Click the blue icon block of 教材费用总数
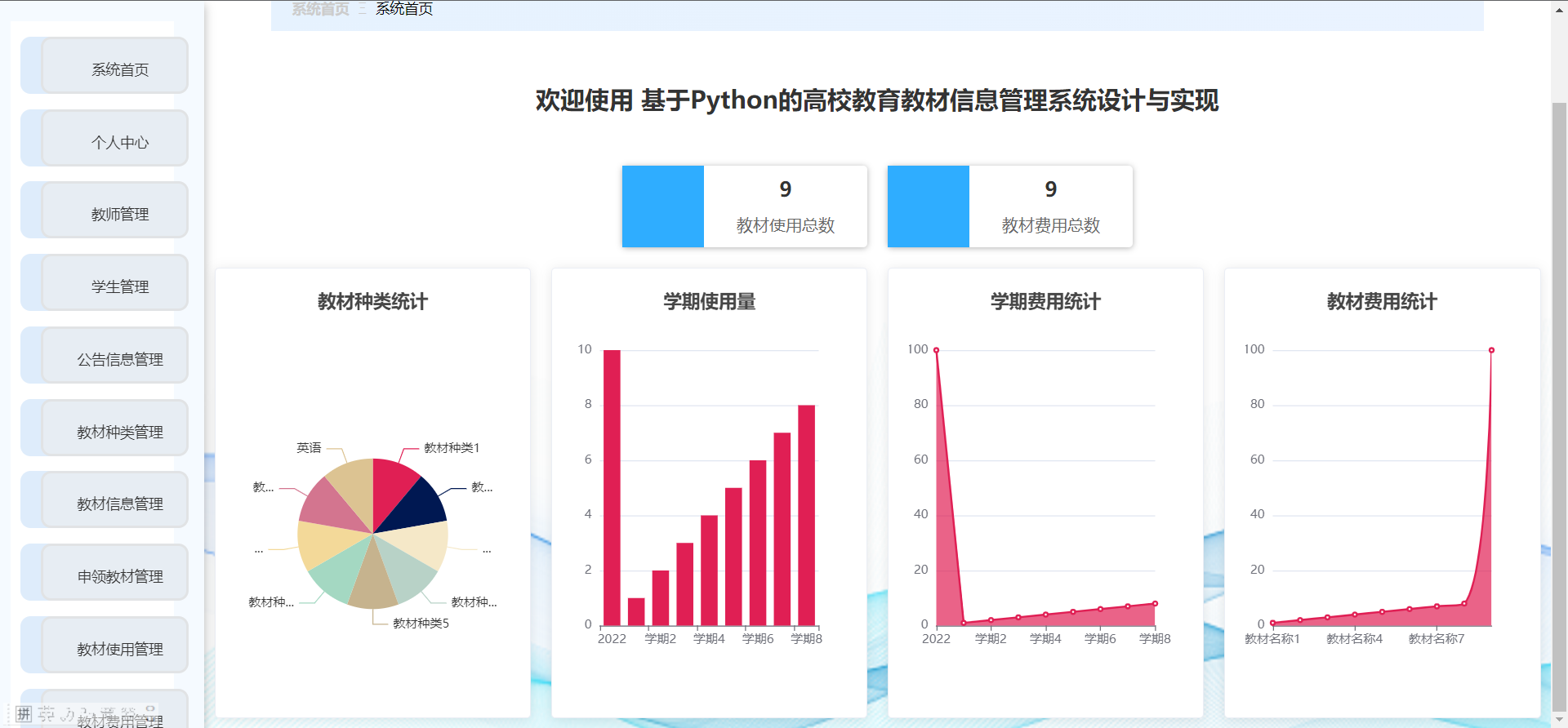 [x=929, y=206]
